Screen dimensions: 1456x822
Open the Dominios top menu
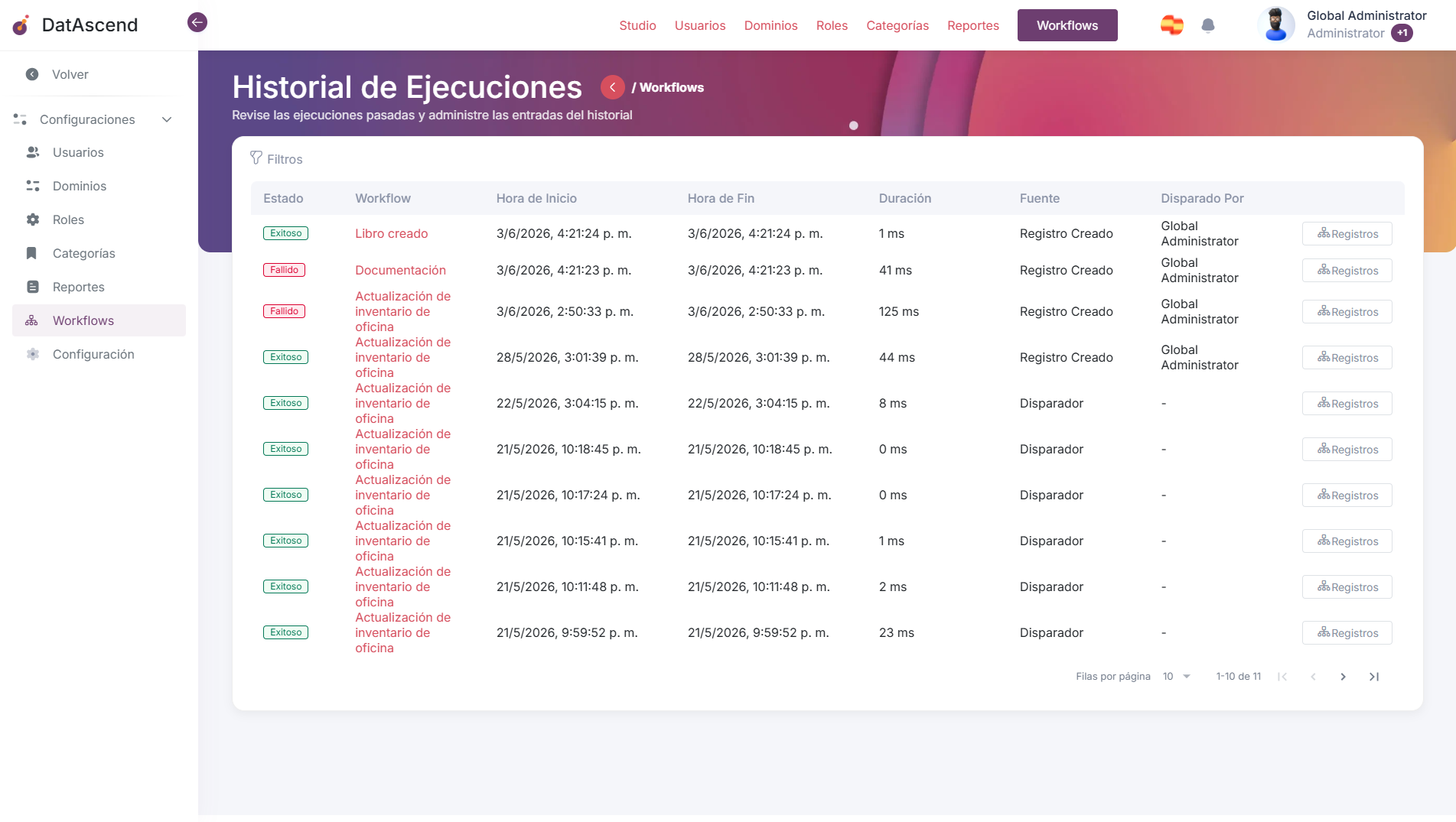click(x=770, y=25)
